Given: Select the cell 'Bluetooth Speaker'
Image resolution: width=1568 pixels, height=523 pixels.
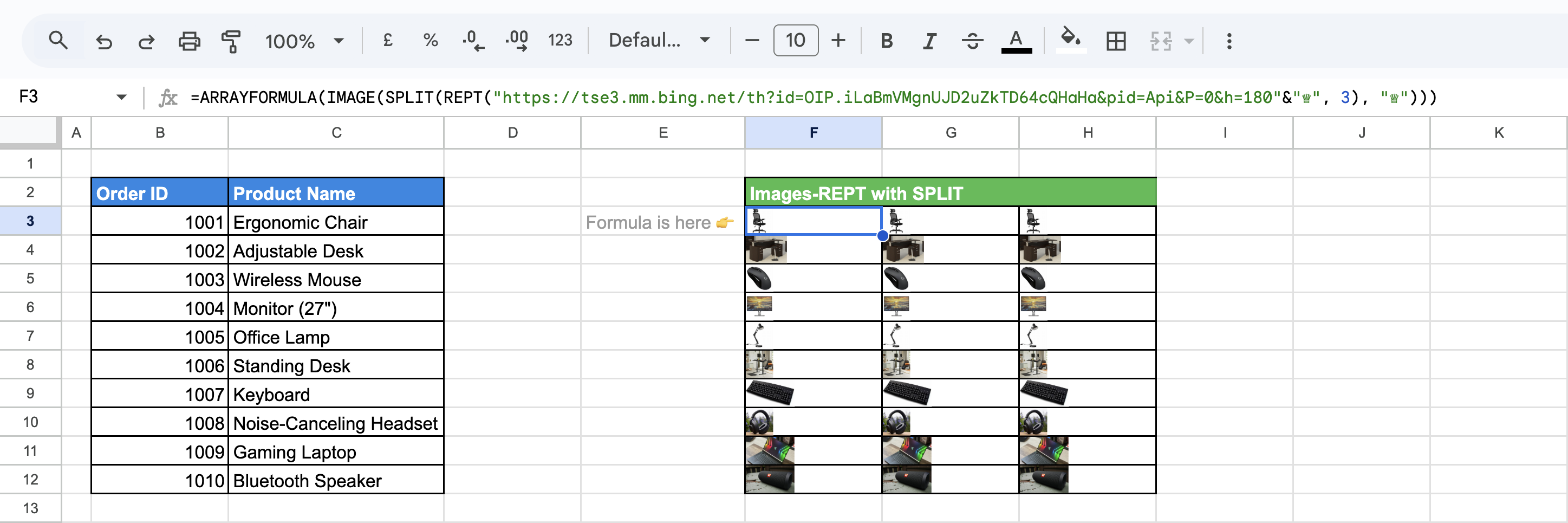Looking at the screenshot, I should pyautogui.click(x=336, y=480).
